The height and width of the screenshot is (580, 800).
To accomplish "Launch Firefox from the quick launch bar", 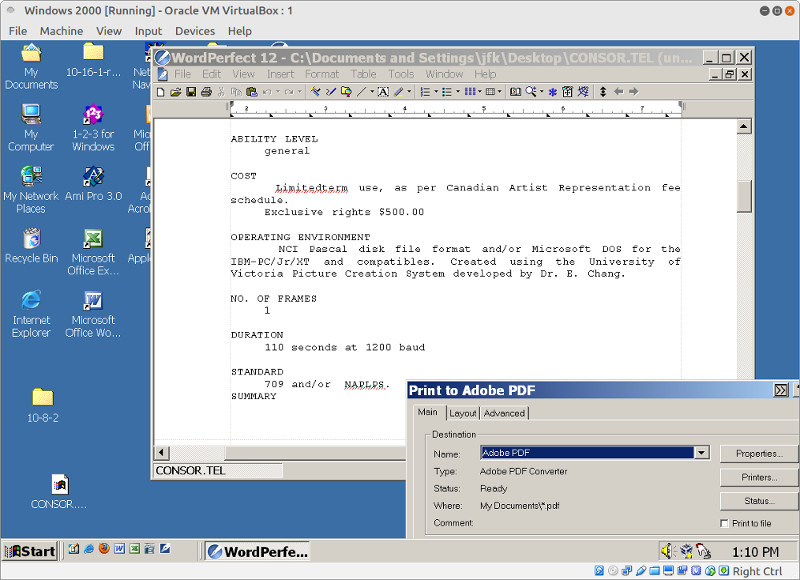I will pyautogui.click(x=104, y=549).
